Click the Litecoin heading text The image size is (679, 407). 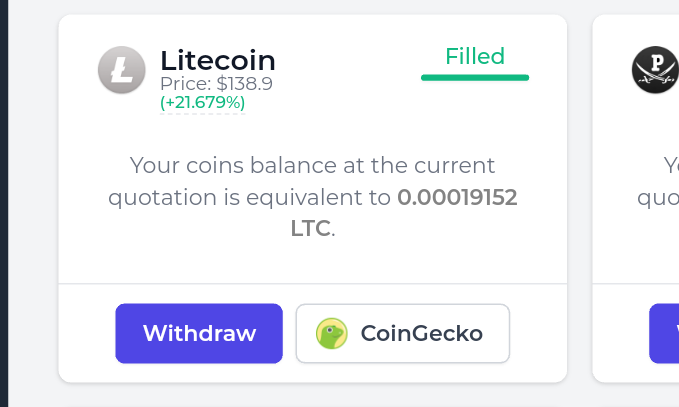click(217, 60)
